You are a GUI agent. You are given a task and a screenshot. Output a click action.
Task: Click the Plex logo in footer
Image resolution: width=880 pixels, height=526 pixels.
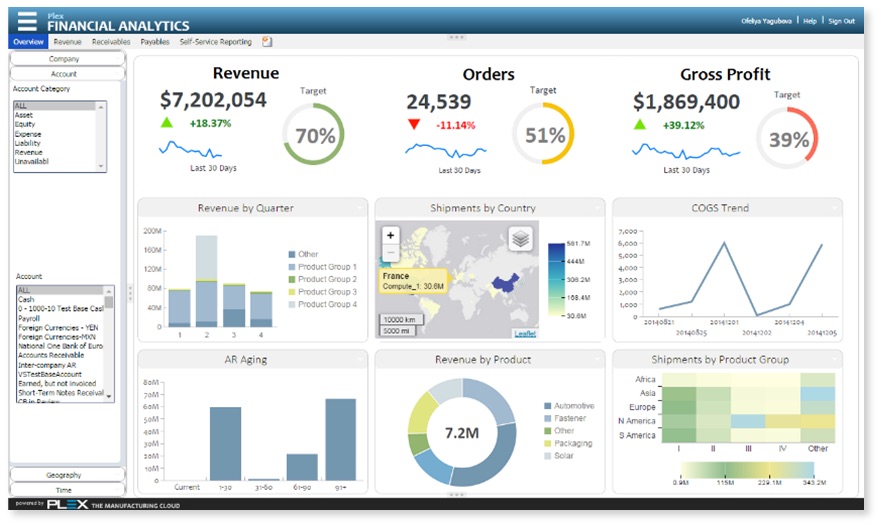[67, 504]
